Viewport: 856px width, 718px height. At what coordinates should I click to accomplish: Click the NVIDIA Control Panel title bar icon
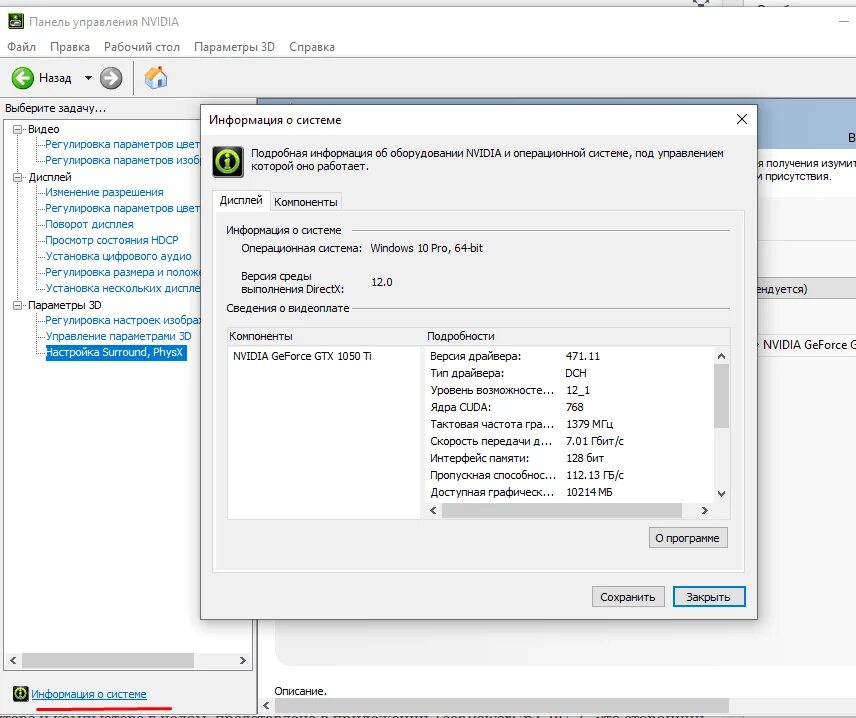(x=16, y=21)
